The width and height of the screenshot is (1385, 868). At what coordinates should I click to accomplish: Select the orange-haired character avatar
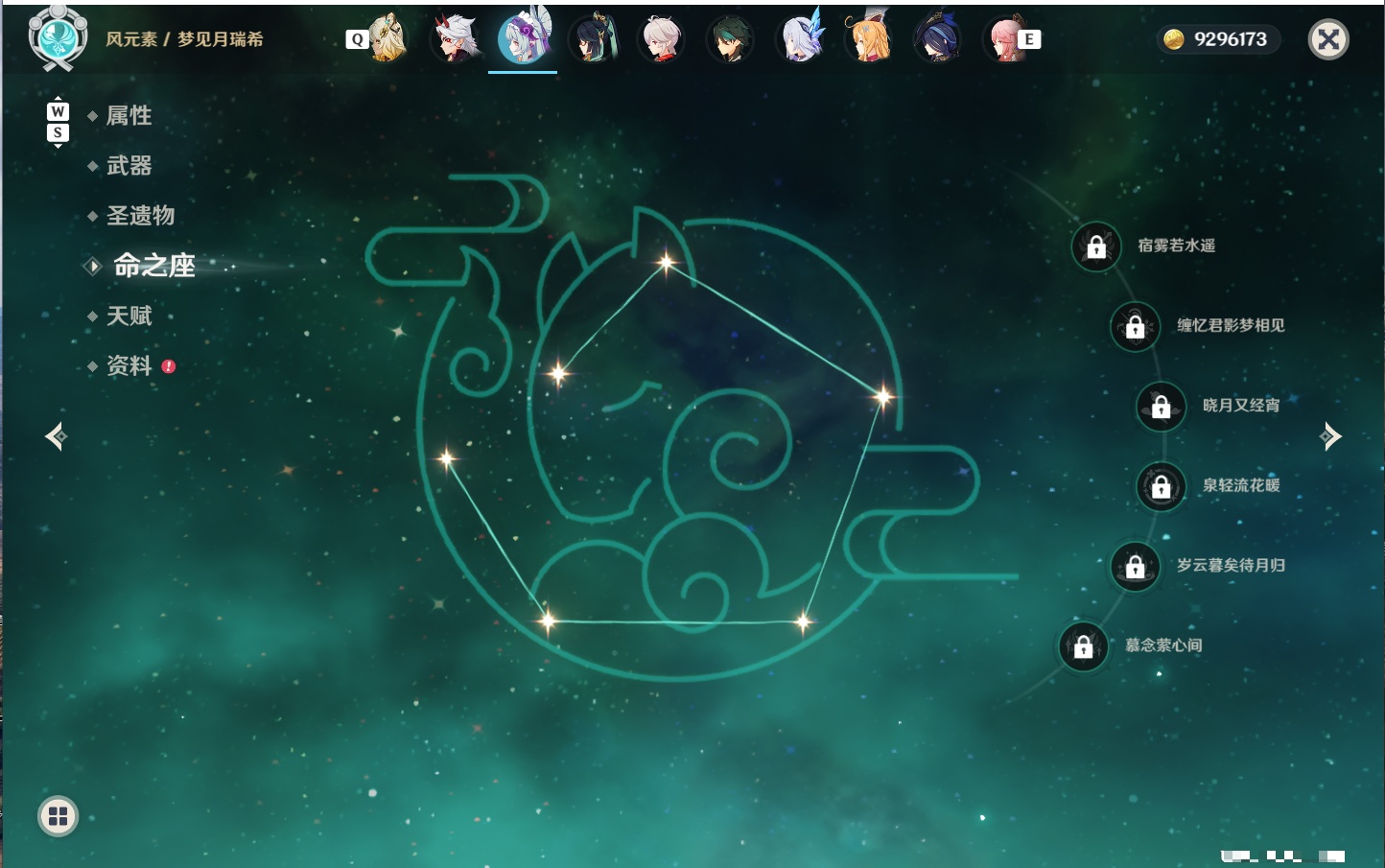[869, 38]
